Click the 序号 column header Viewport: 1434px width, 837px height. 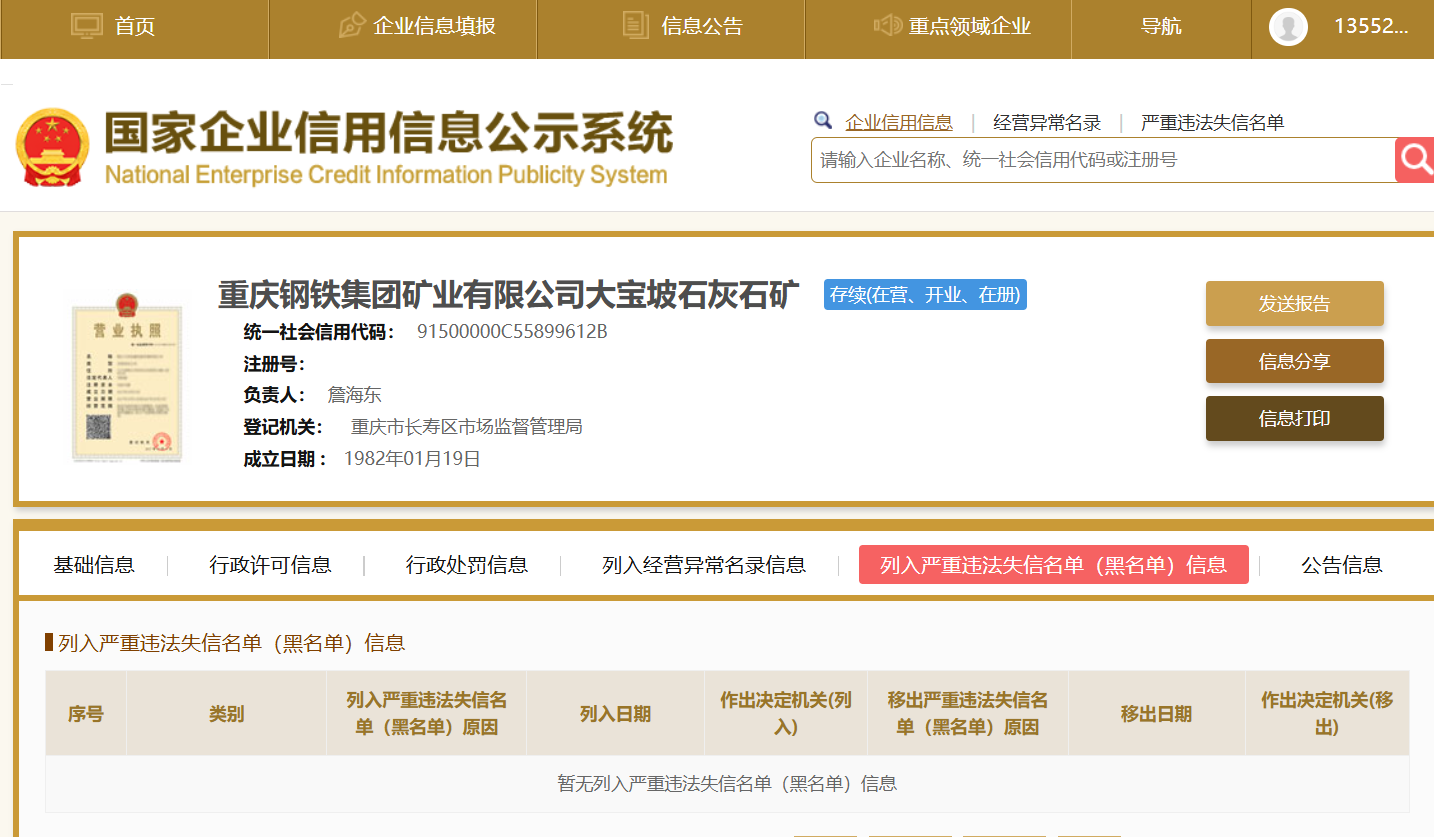86,714
